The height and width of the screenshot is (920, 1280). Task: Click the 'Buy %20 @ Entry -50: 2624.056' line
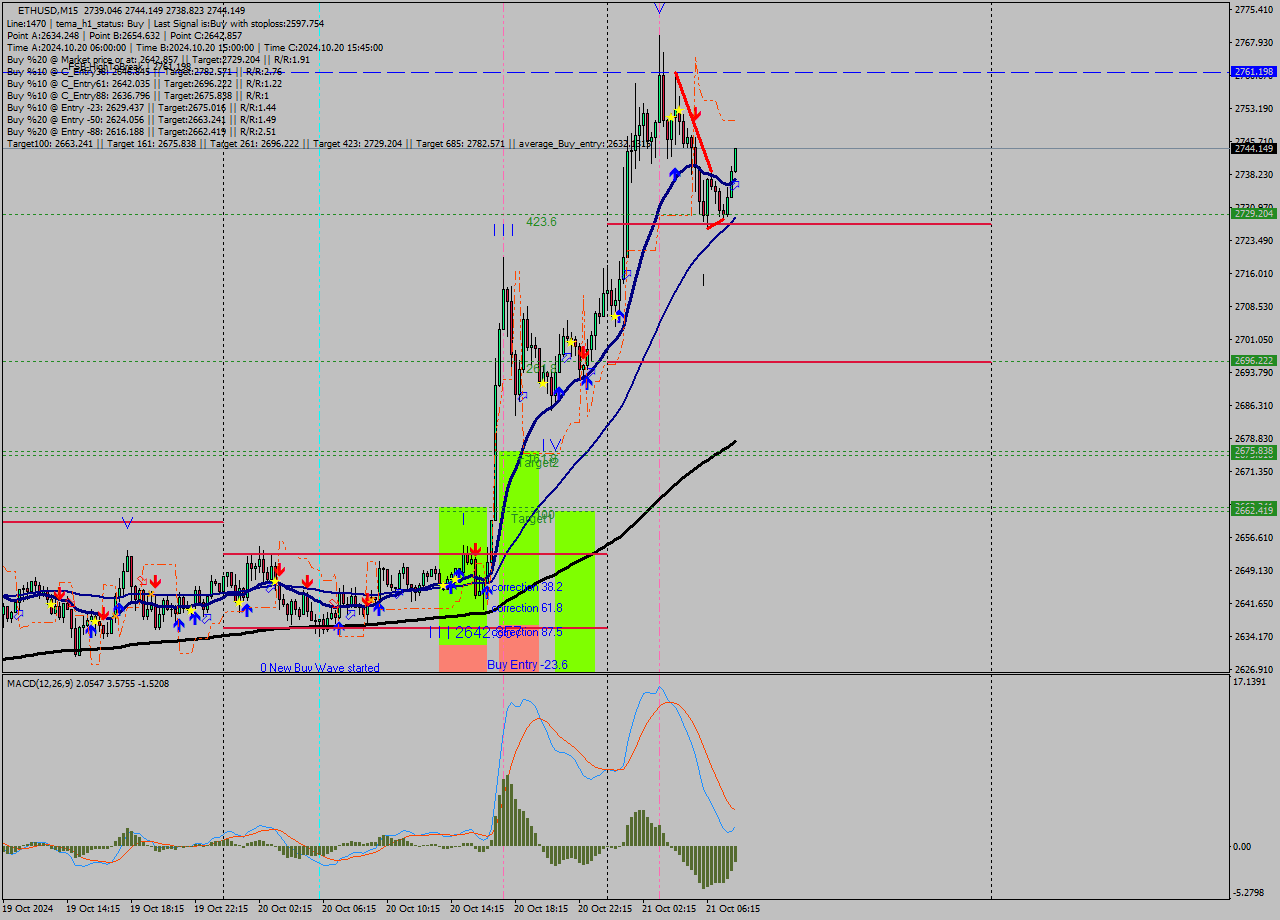coord(141,119)
